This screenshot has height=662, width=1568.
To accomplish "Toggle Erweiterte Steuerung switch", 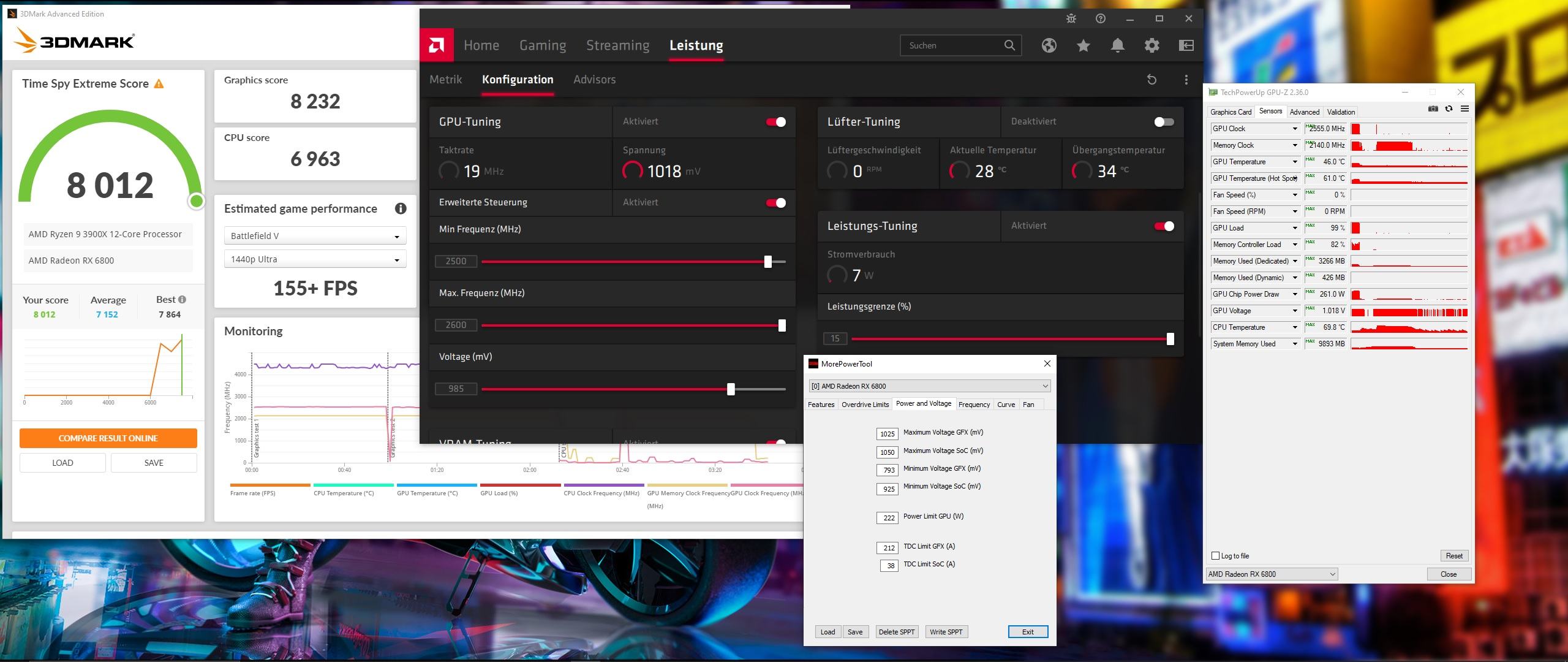I will pos(776,203).
